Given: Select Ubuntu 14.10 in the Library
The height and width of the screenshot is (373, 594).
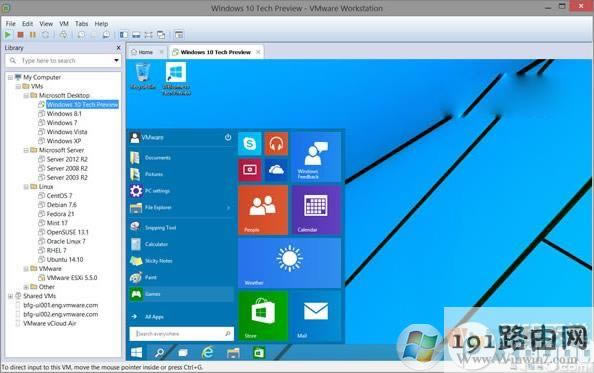Looking at the screenshot, I should tap(65, 259).
